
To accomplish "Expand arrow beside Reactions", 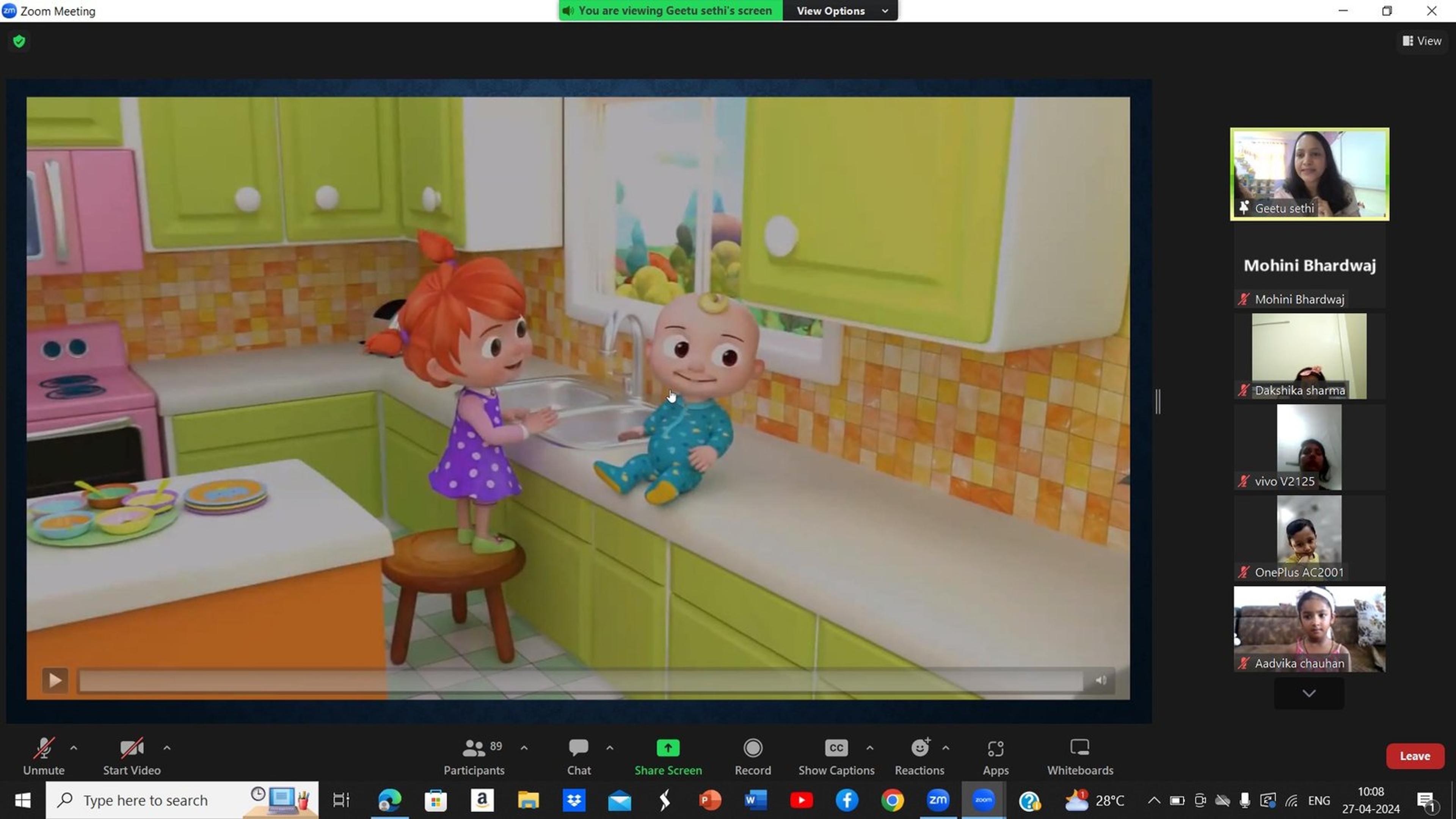I will point(946,748).
